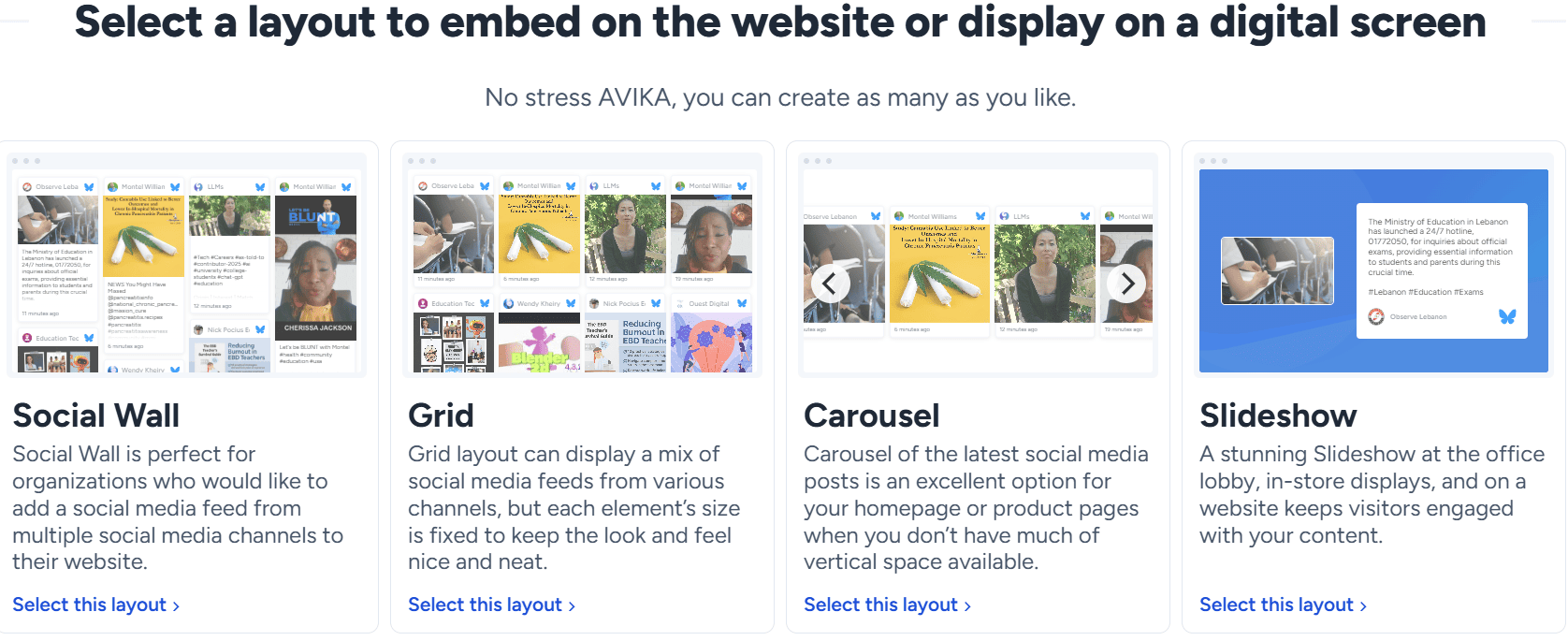Open the Grid layout preview thumbnail
The width and height of the screenshot is (1568, 641).
click(x=583, y=266)
